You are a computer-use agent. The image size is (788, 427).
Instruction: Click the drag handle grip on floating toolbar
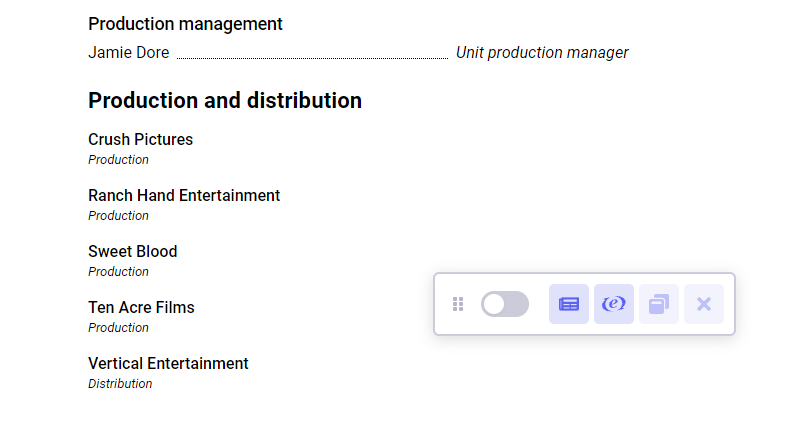458,304
